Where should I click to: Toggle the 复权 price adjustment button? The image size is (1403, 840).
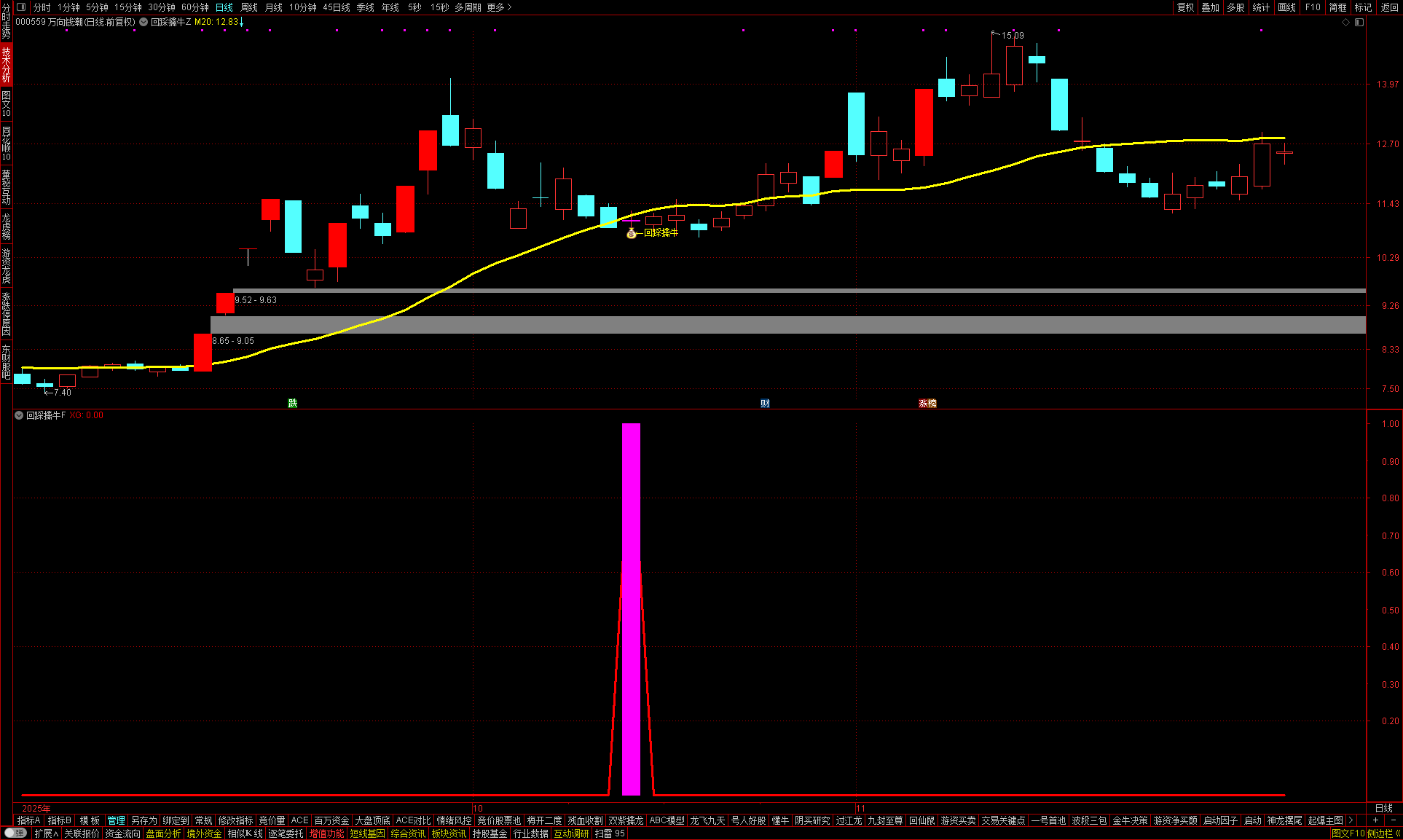1185,7
